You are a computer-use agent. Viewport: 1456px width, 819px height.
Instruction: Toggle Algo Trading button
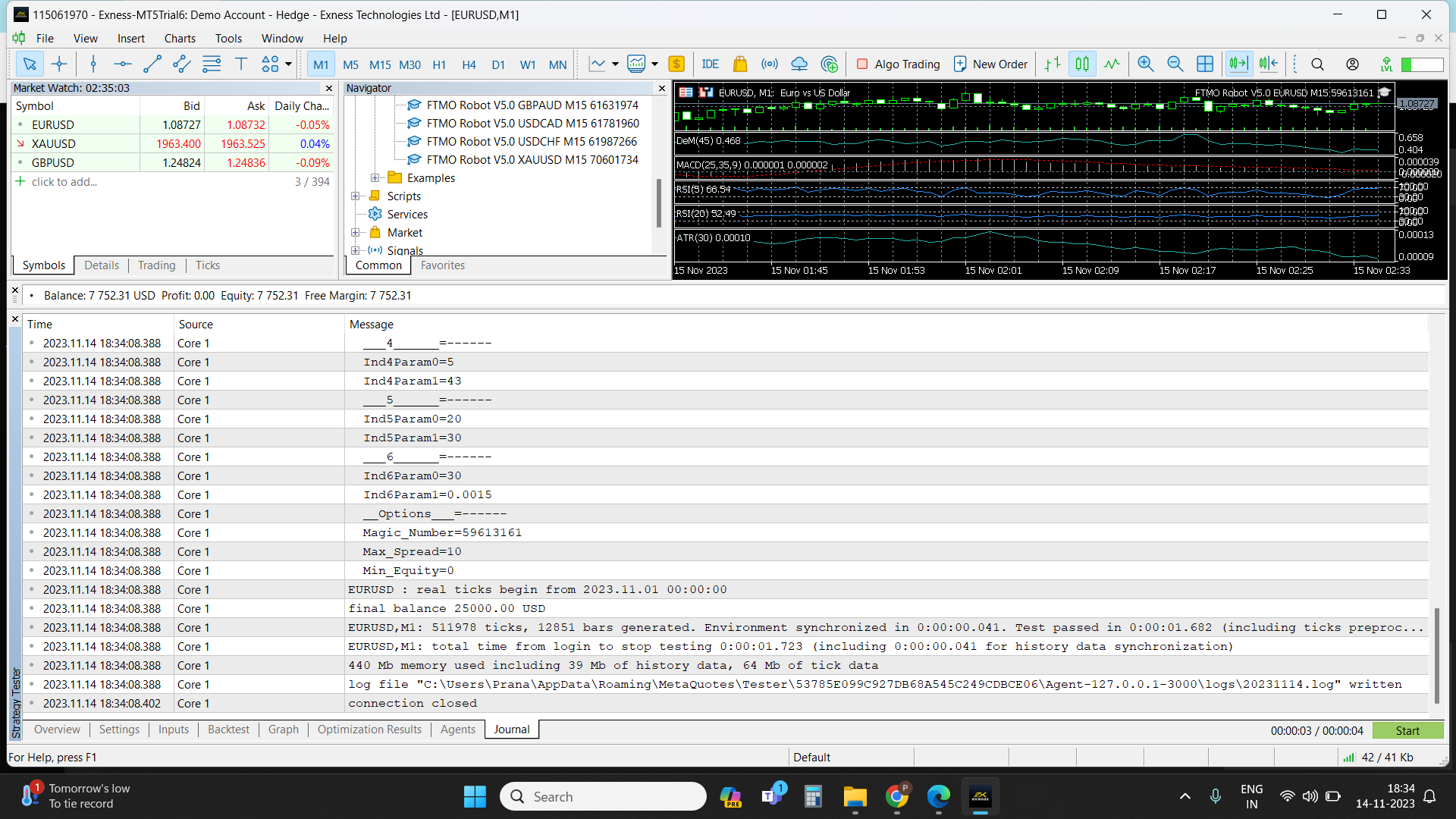click(898, 64)
